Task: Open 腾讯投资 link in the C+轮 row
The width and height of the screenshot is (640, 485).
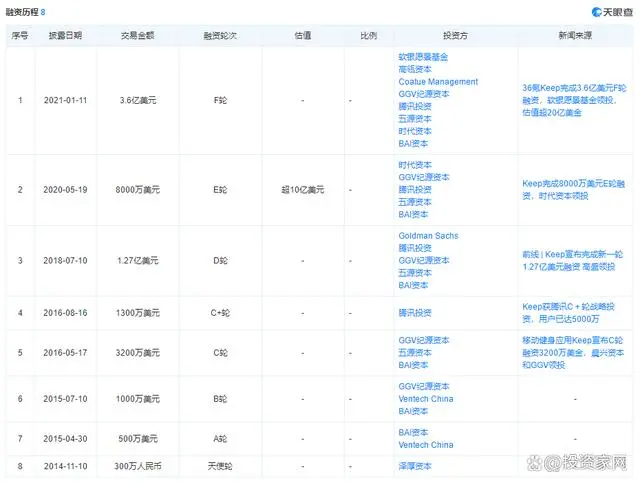Action: click(415, 313)
